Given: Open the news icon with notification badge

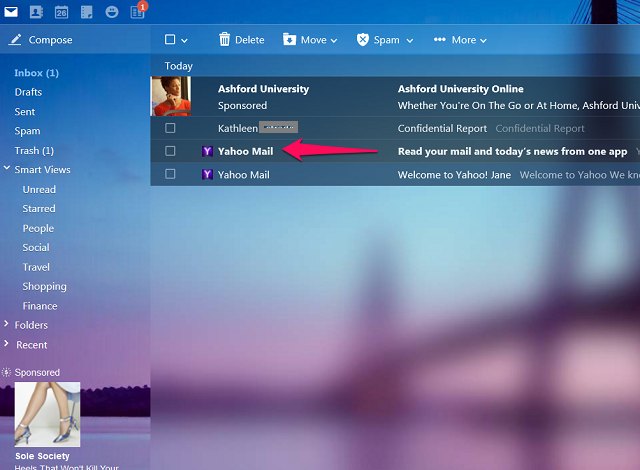Looking at the screenshot, I should pyautogui.click(x=137, y=12).
